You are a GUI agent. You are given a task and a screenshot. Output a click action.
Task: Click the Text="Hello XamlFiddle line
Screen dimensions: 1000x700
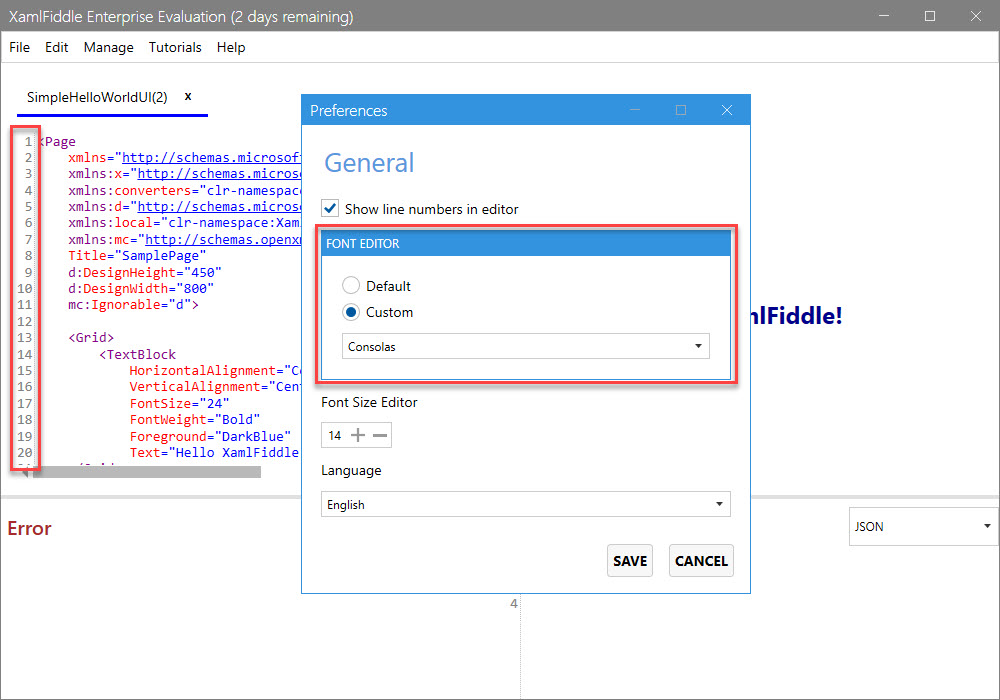214,453
